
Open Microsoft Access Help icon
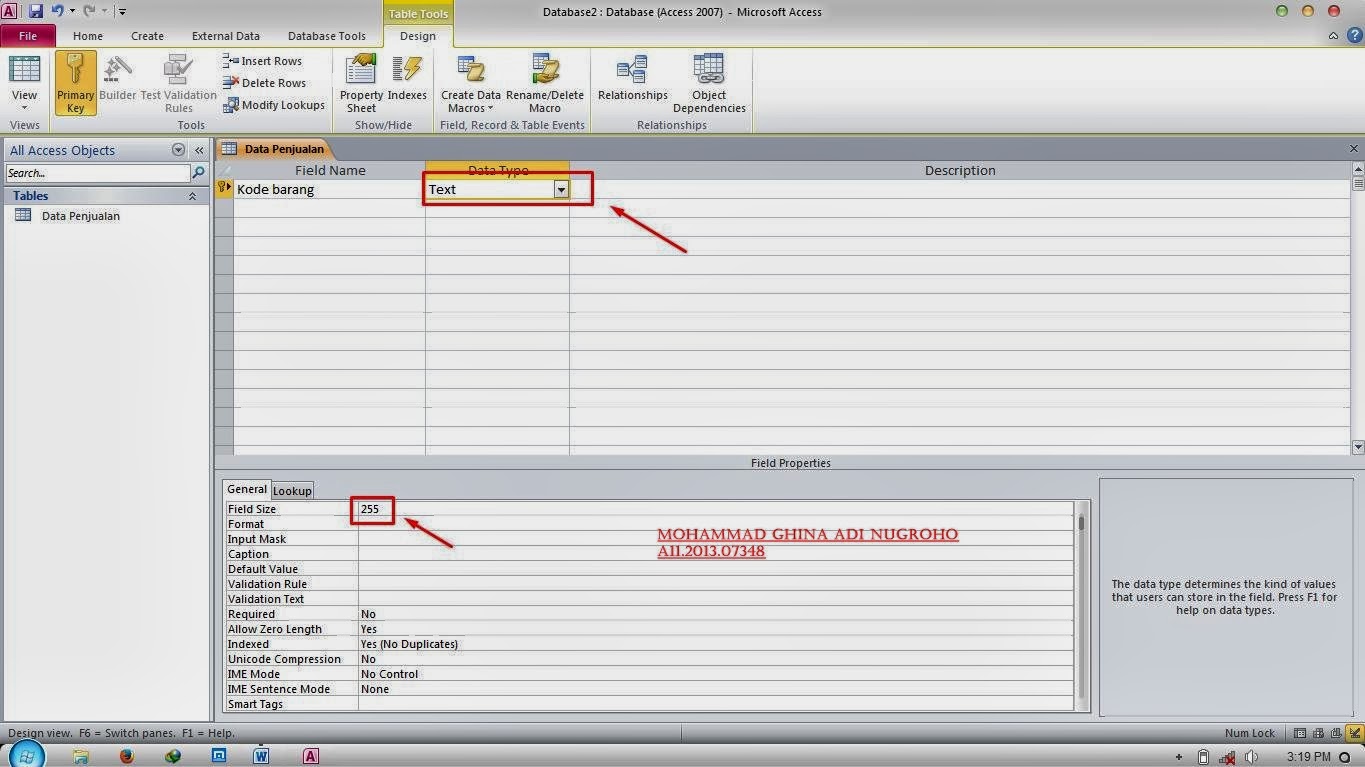1354,36
